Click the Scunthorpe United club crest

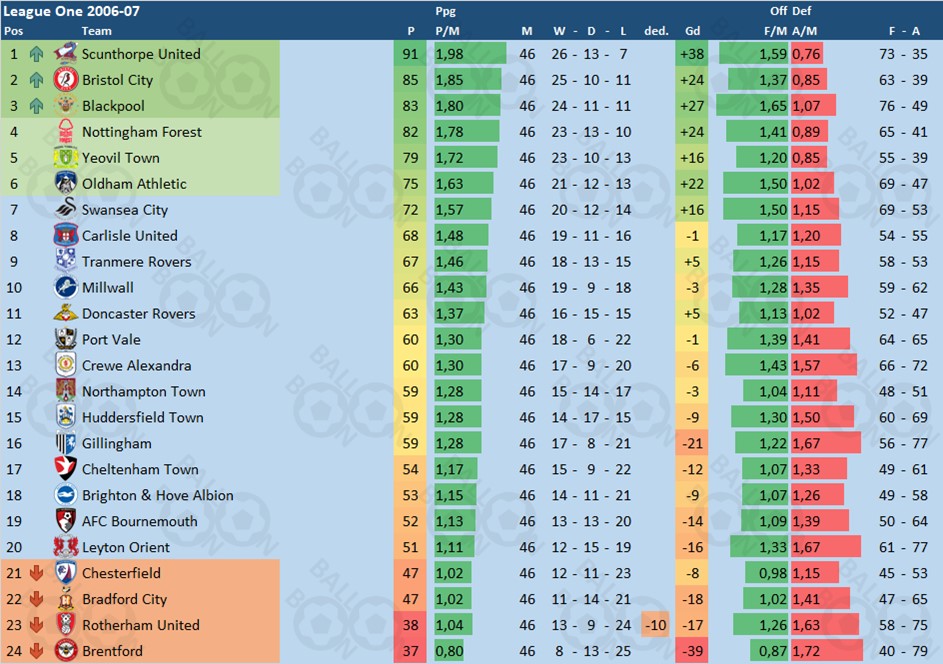click(66, 54)
